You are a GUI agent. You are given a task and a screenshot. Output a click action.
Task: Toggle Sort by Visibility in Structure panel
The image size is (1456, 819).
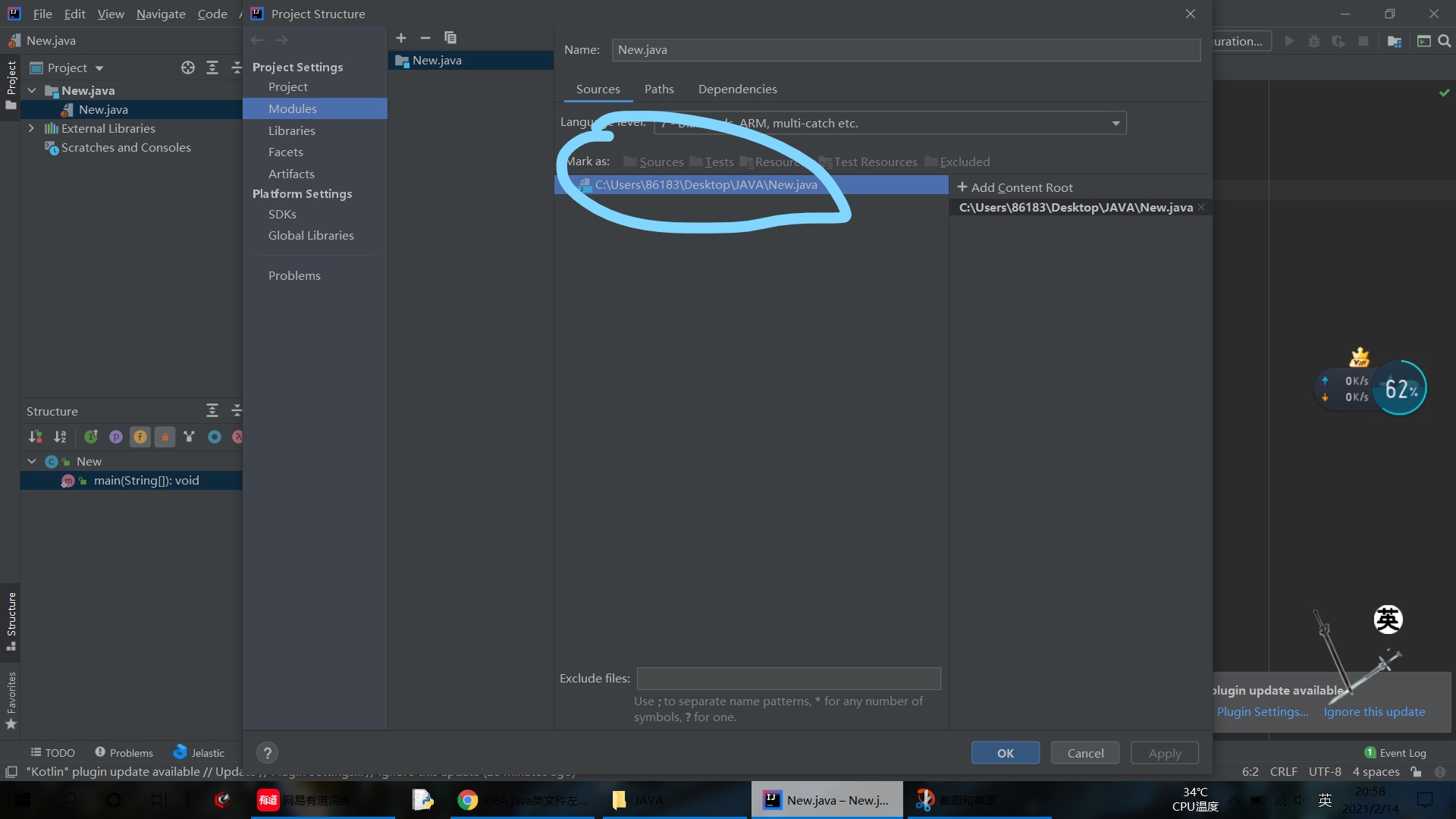[35, 437]
